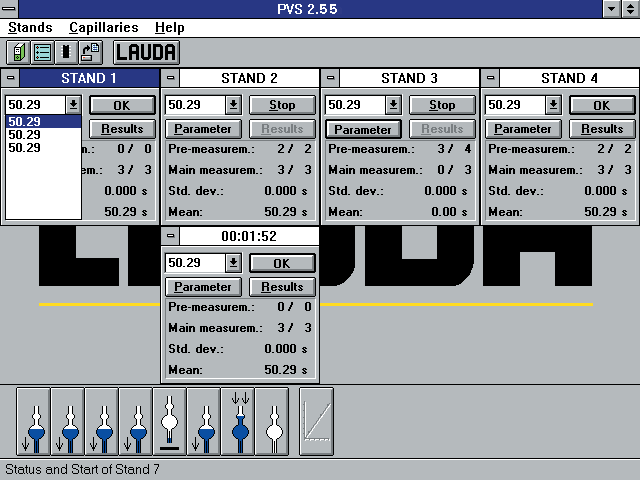
Task: Open the graph icon in bottom row
Action: (x=316, y=422)
